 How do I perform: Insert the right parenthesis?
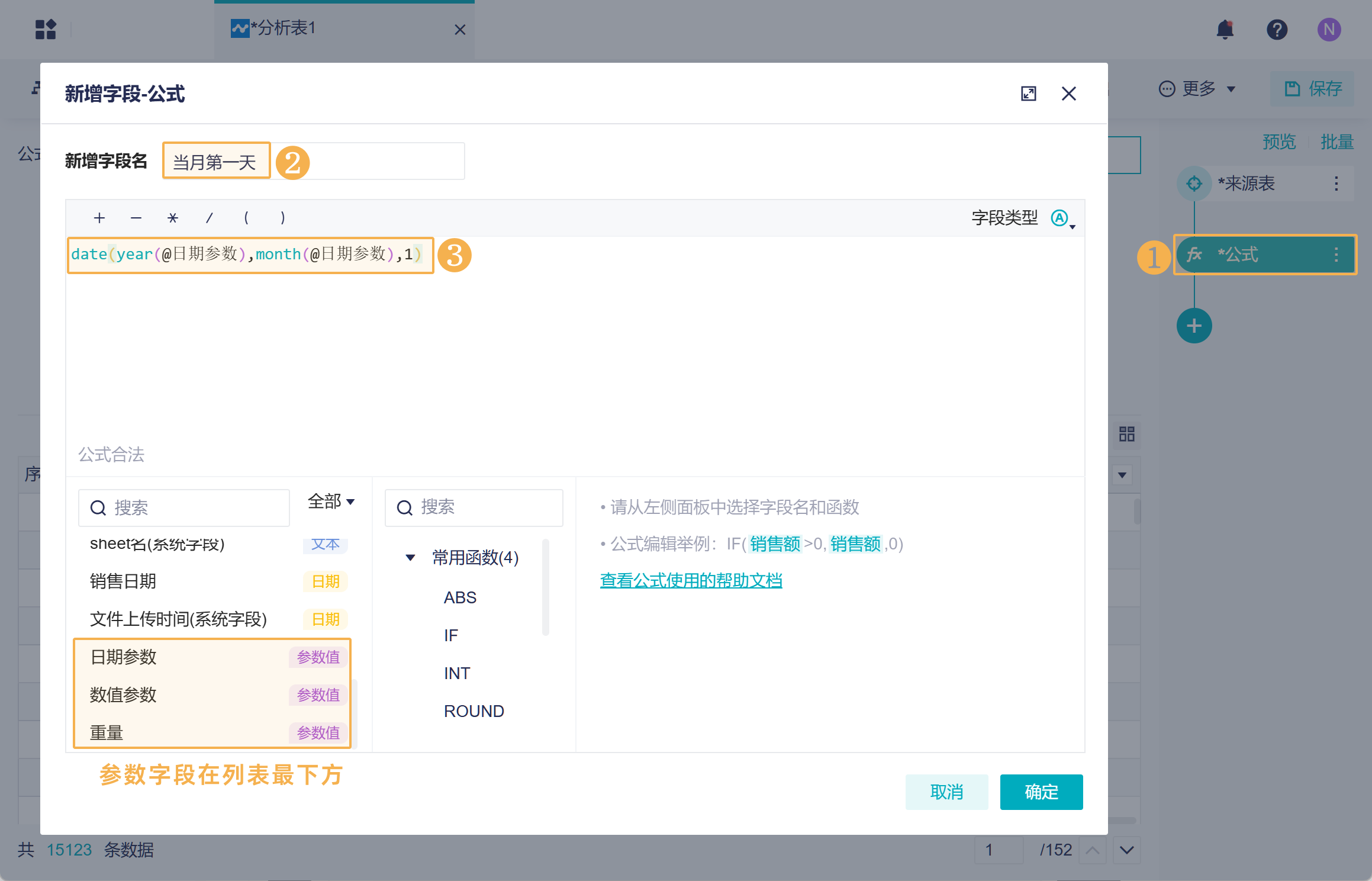(283, 218)
